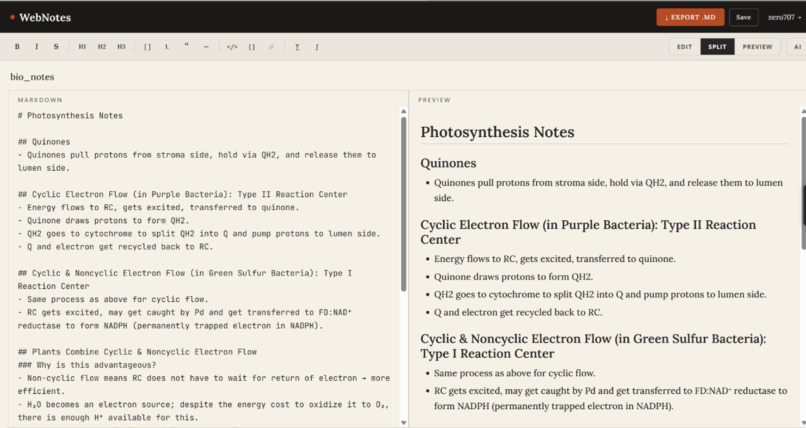This screenshot has width=806, height=428.
Task: Click 'Quinones' heading in preview
Action: (448, 163)
